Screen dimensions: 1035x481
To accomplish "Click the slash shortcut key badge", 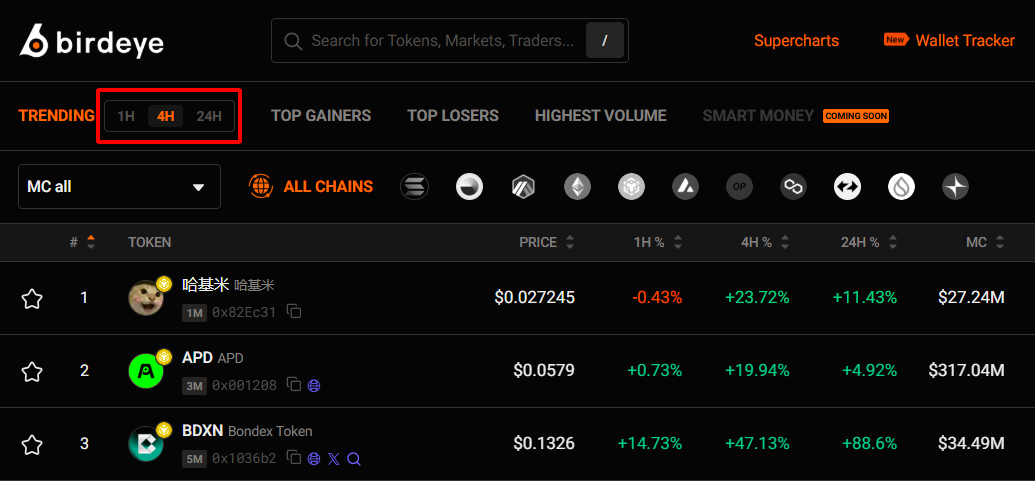I will click(605, 40).
